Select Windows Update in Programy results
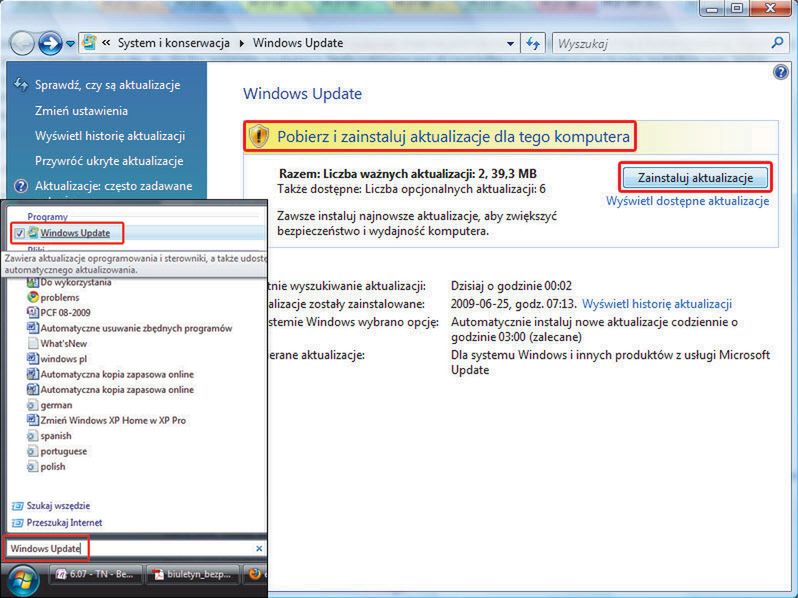798x598 pixels. (75, 233)
